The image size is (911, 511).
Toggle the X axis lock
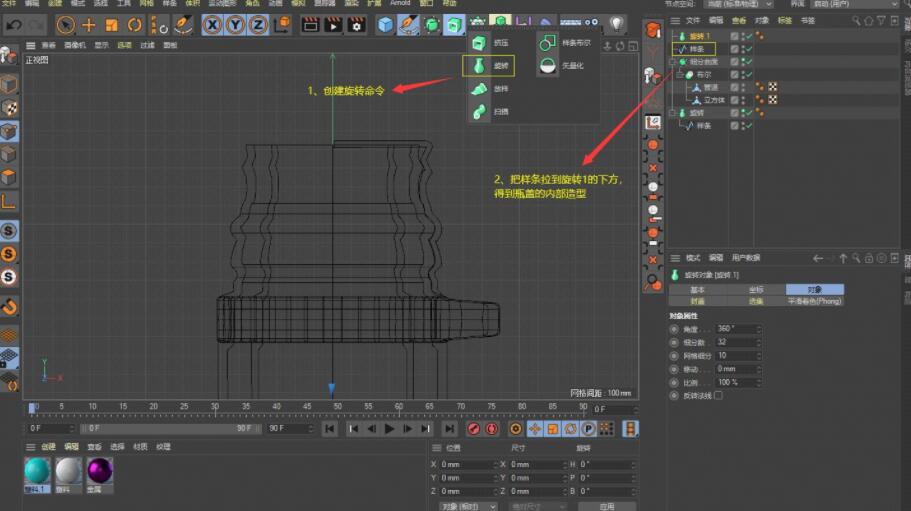click(212, 25)
